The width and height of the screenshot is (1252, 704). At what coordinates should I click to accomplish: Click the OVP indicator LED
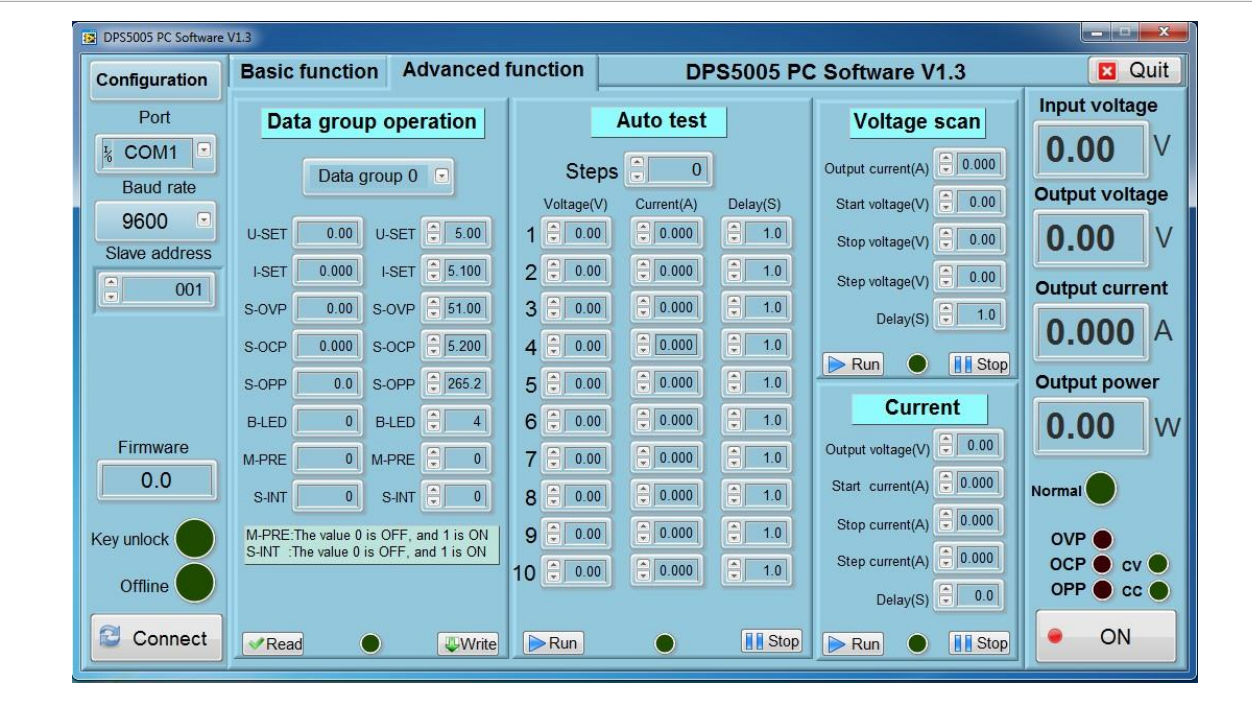1103,540
